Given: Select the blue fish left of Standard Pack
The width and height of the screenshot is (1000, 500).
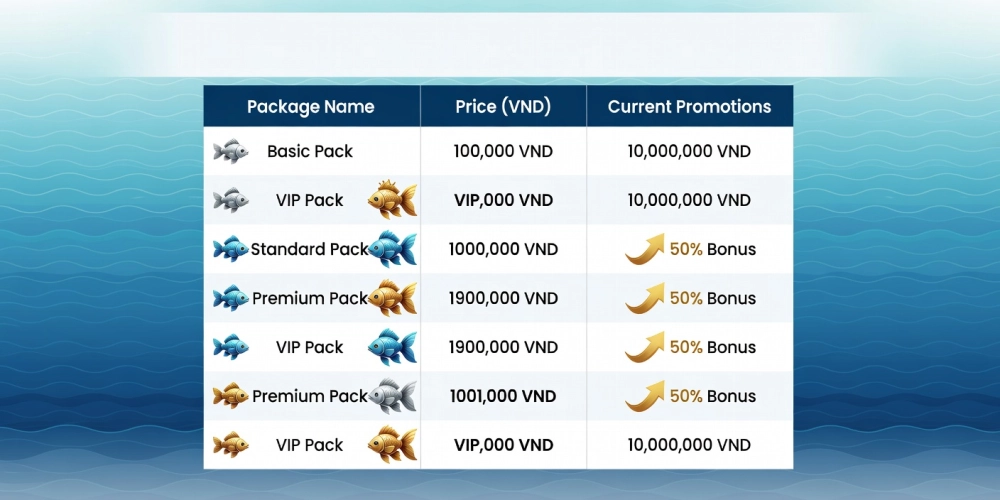Looking at the screenshot, I should pos(230,249).
